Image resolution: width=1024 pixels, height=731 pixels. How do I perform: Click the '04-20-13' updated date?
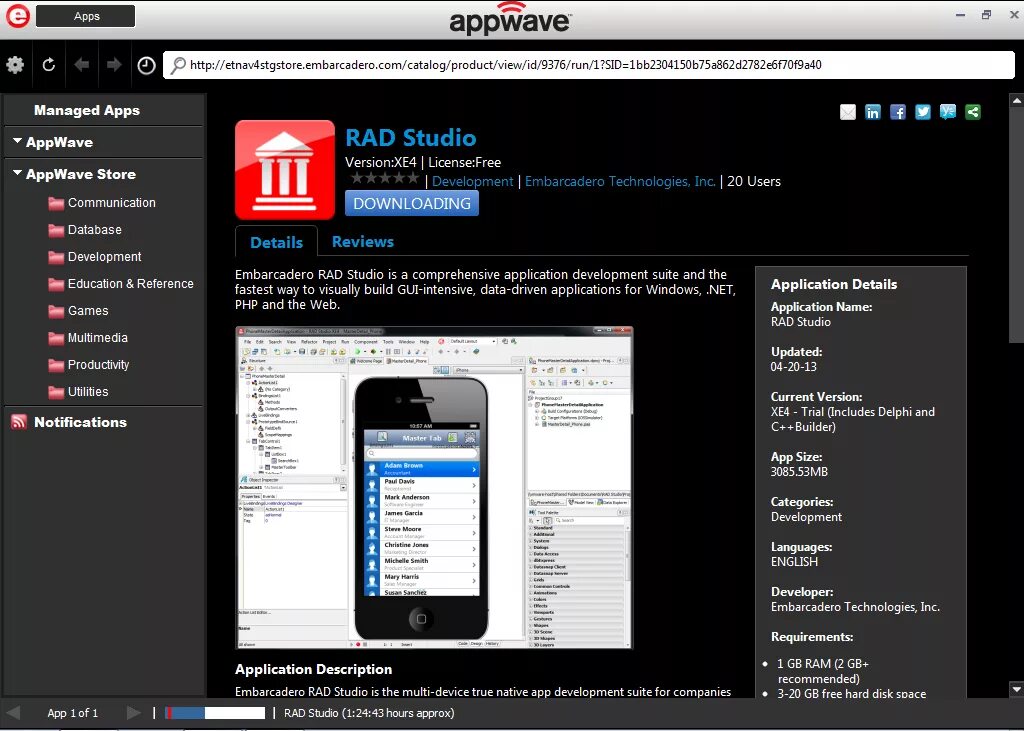[793, 366]
